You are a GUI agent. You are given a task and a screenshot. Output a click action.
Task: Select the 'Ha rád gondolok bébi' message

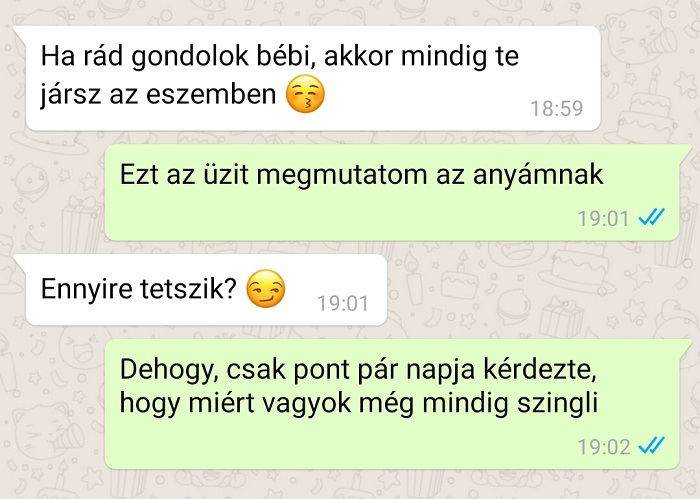pyautogui.click(x=313, y=78)
